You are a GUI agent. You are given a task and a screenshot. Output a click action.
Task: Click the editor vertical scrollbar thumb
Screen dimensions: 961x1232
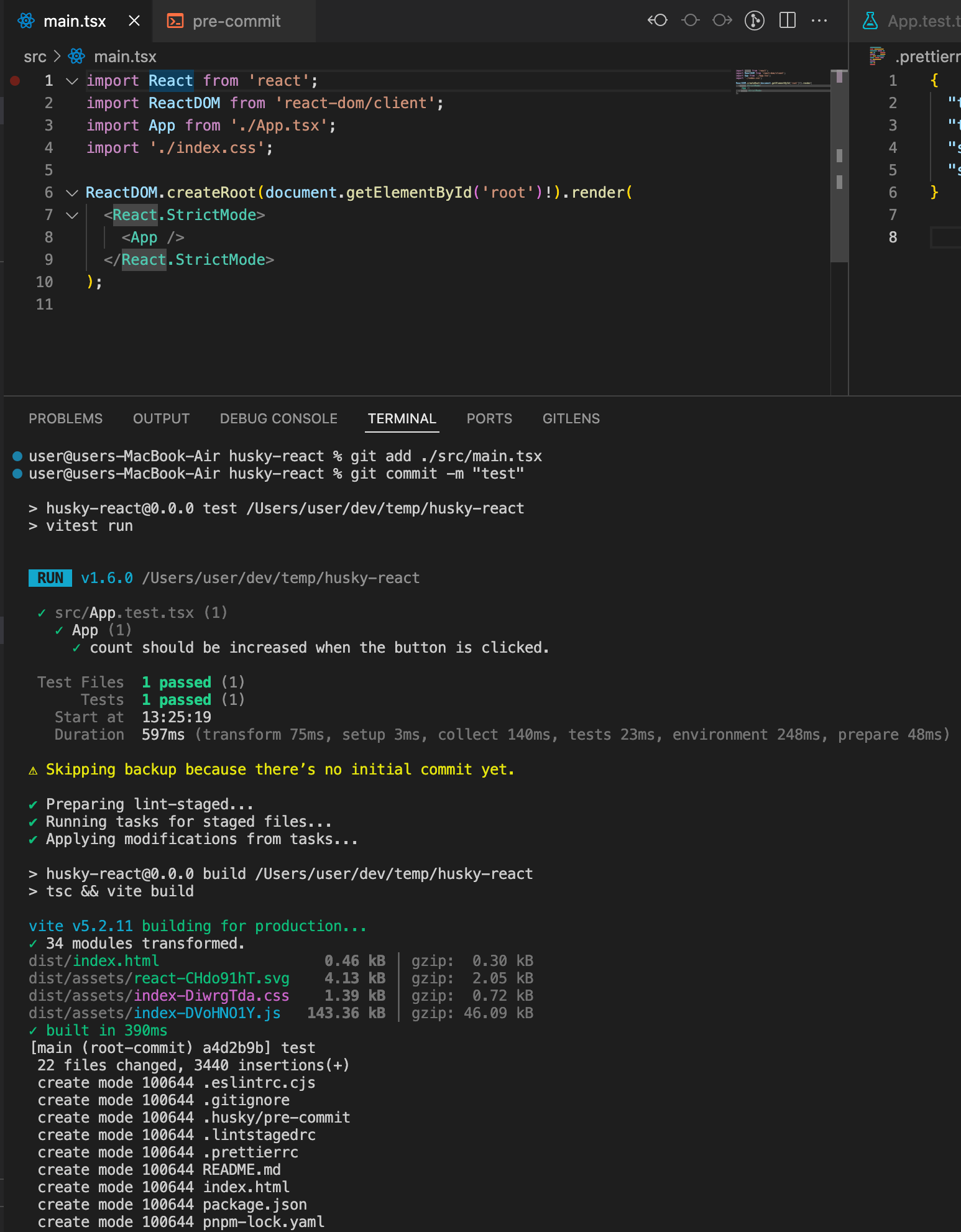pyautogui.click(x=839, y=168)
